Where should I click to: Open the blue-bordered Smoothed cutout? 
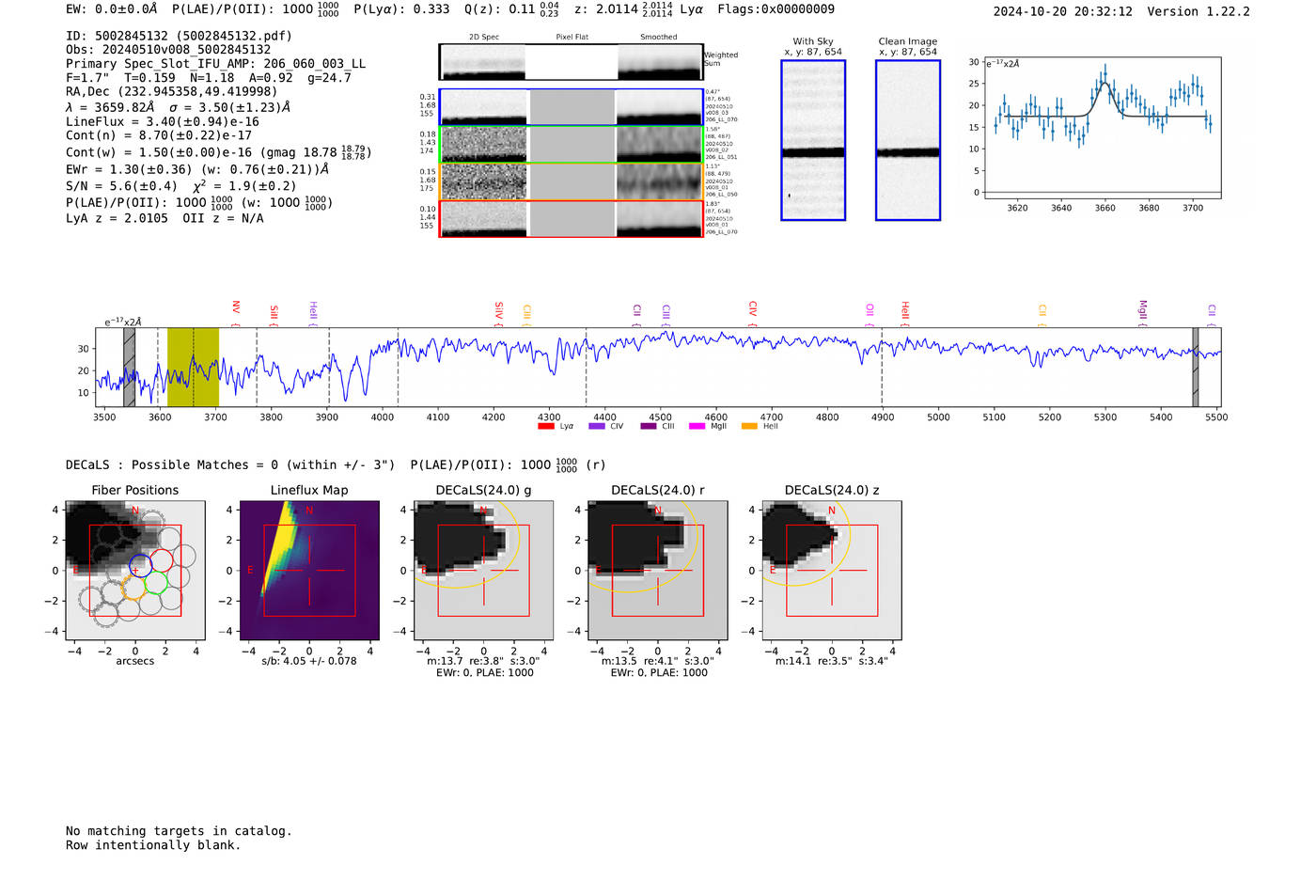pyautogui.click(x=659, y=107)
